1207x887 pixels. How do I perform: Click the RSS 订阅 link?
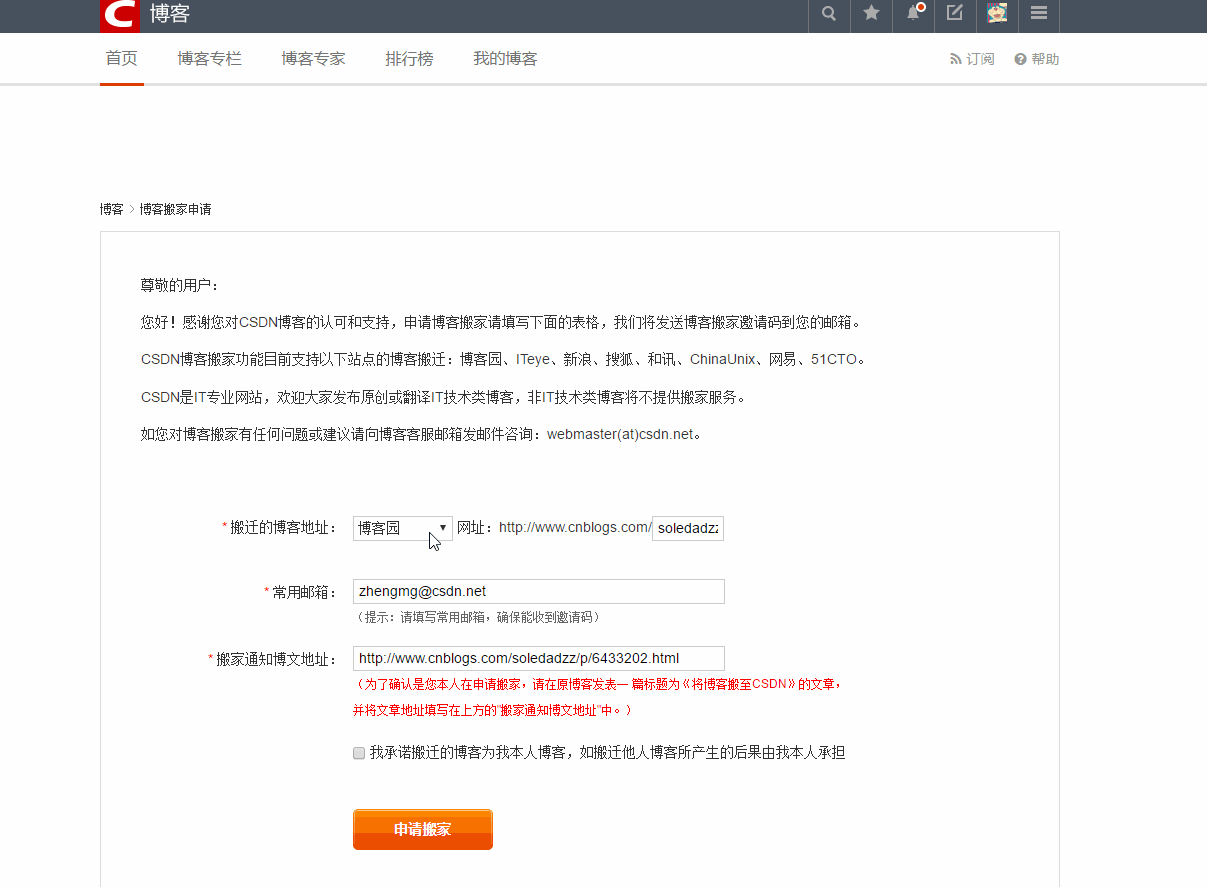pos(972,59)
